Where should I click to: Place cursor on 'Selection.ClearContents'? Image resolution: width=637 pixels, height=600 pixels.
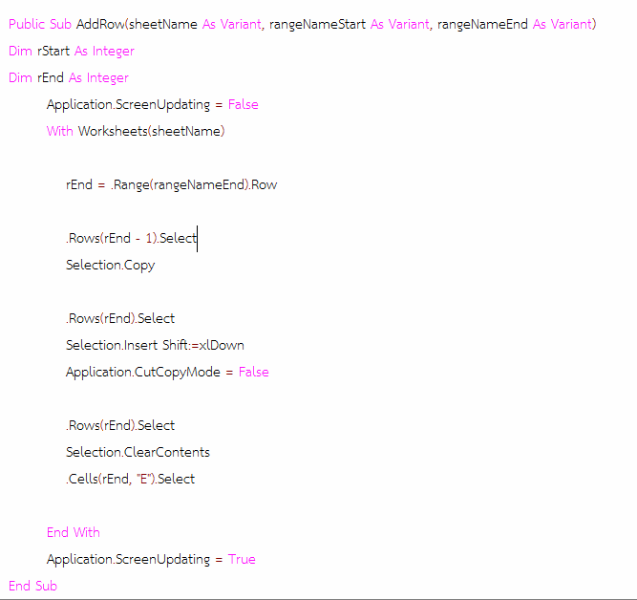click(x=137, y=452)
